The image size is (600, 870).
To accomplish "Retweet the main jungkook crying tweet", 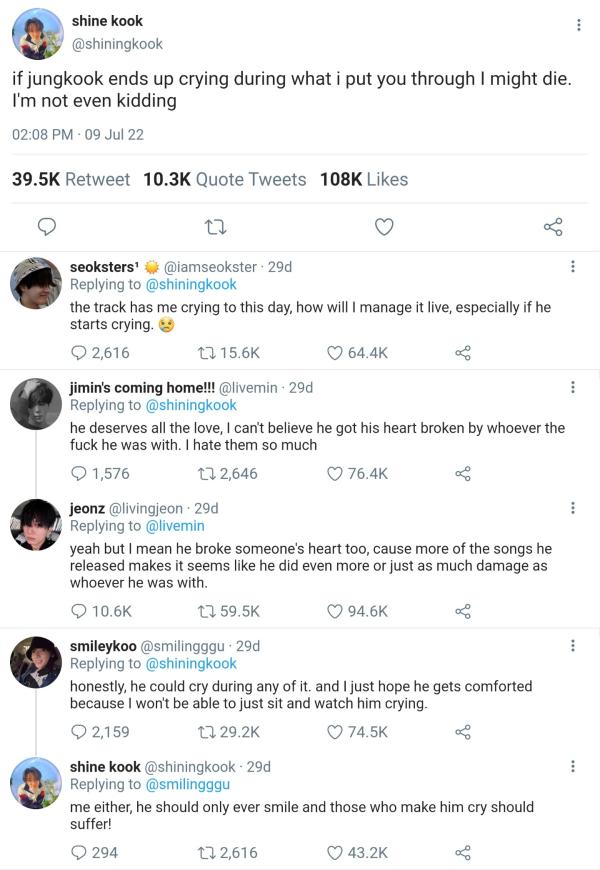I will pos(214,227).
